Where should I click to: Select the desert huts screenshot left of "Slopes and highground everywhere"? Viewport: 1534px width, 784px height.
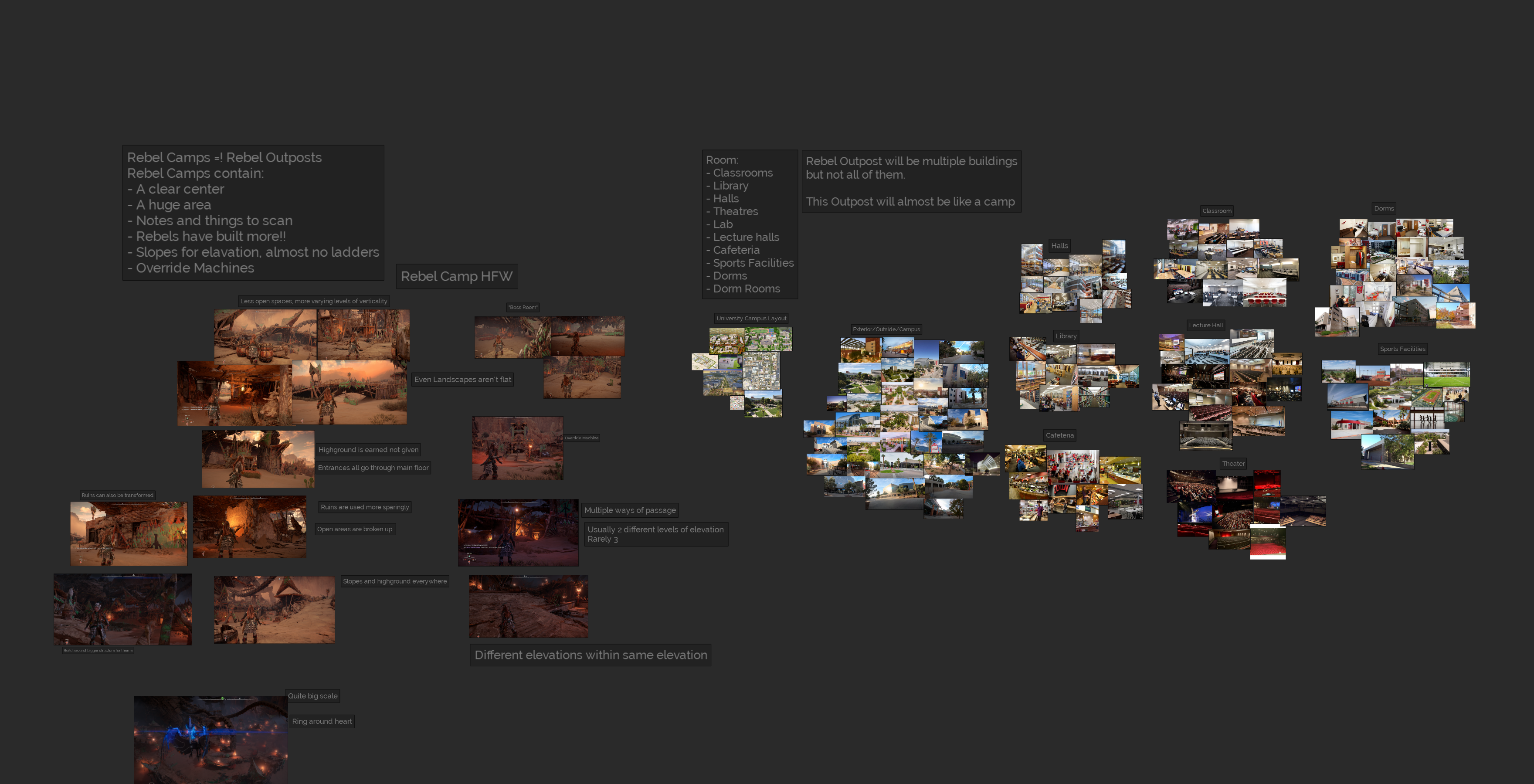click(x=274, y=610)
